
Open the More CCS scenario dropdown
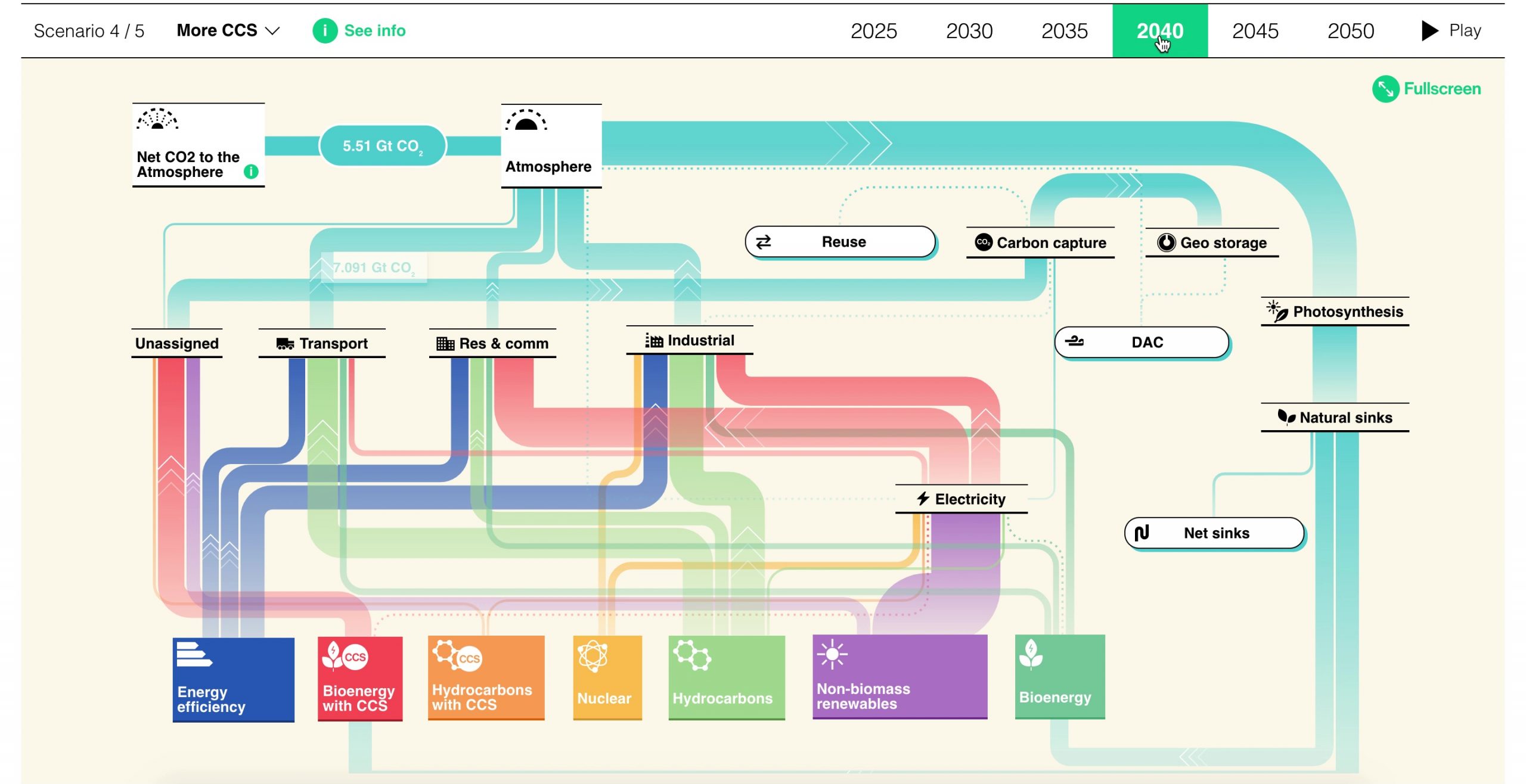point(228,30)
